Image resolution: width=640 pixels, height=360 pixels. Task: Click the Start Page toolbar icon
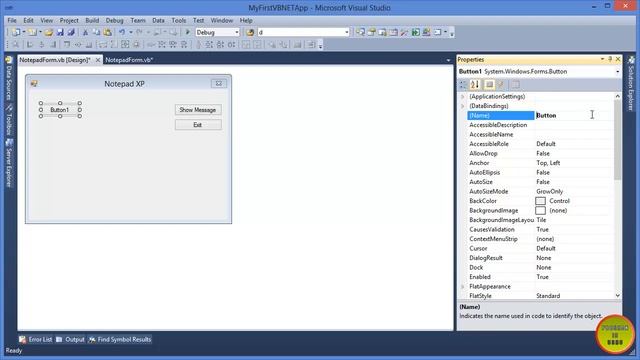pos(416,32)
